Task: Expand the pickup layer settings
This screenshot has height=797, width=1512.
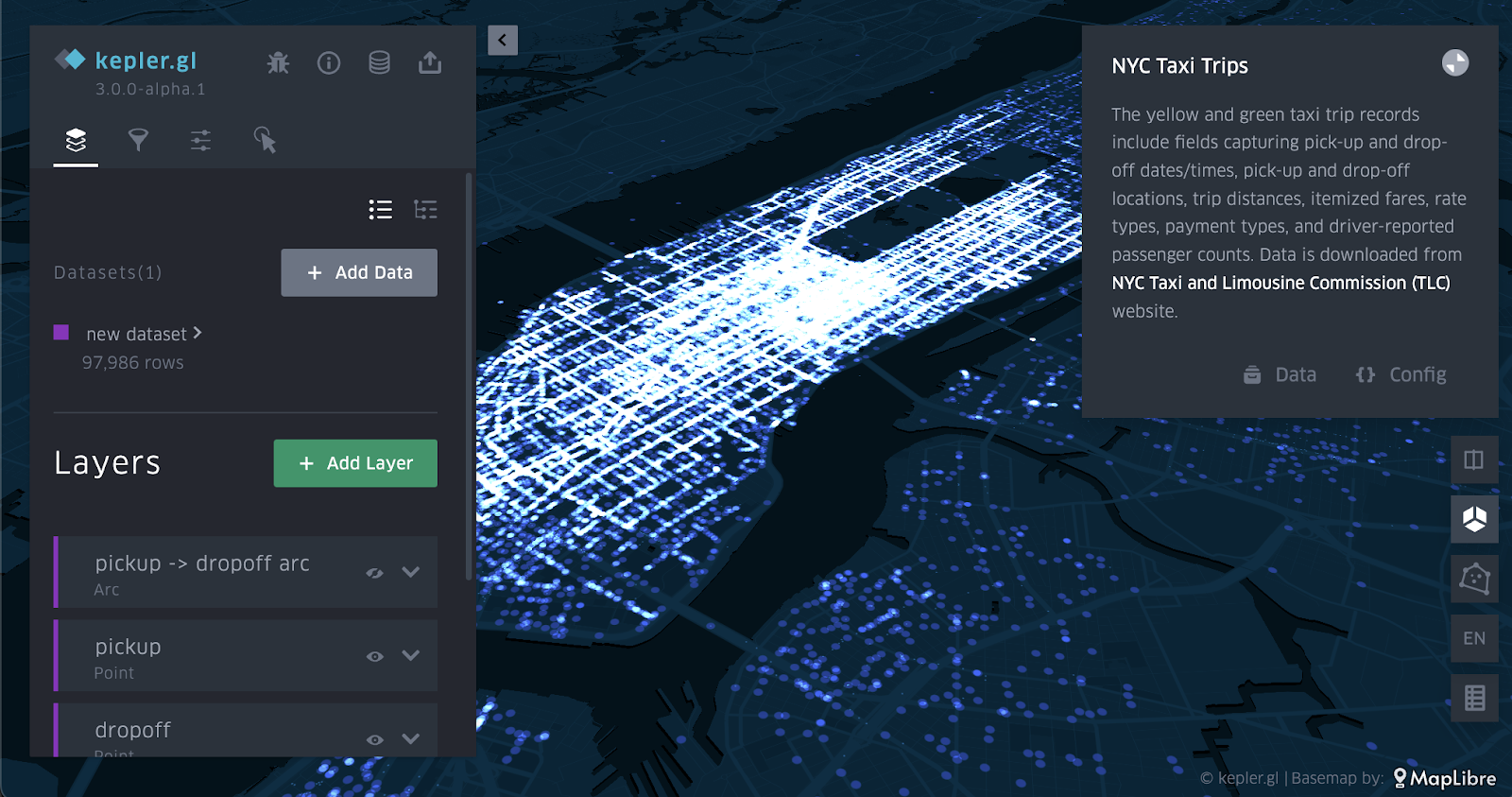Action: (x=410, y=655)
